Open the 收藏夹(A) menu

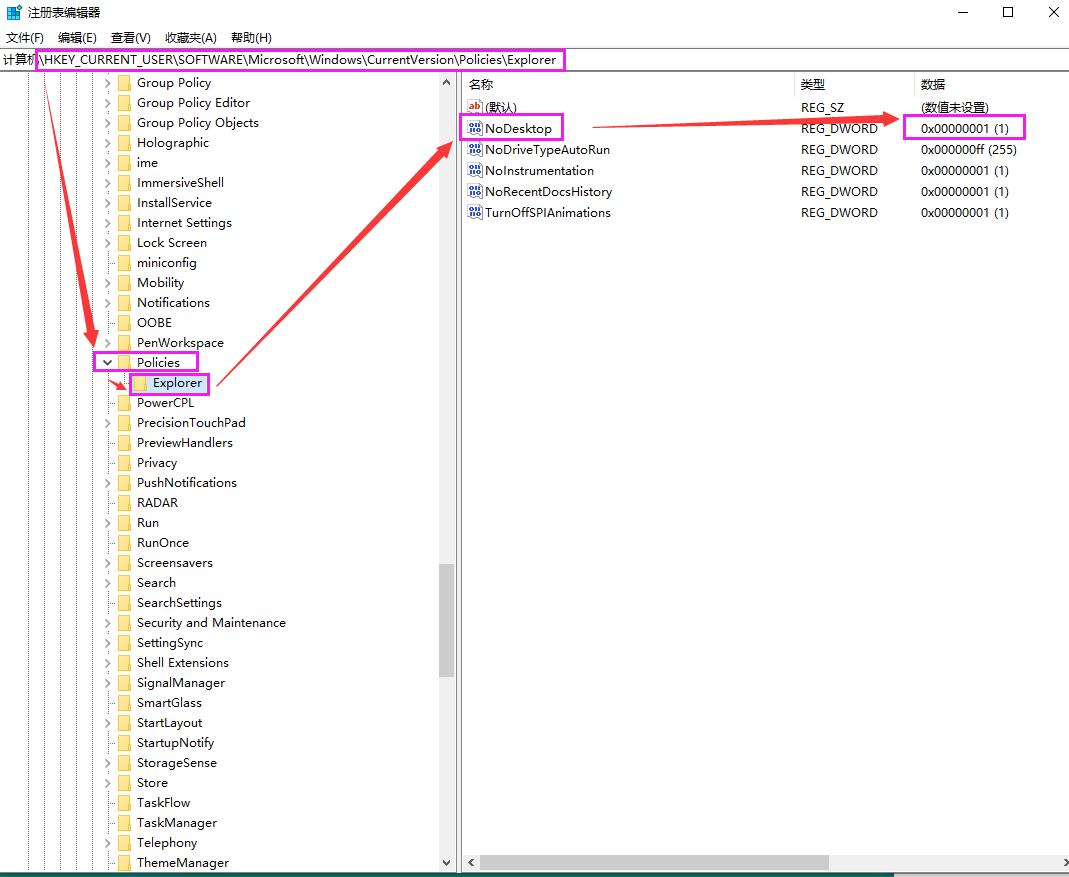[190, 37]
